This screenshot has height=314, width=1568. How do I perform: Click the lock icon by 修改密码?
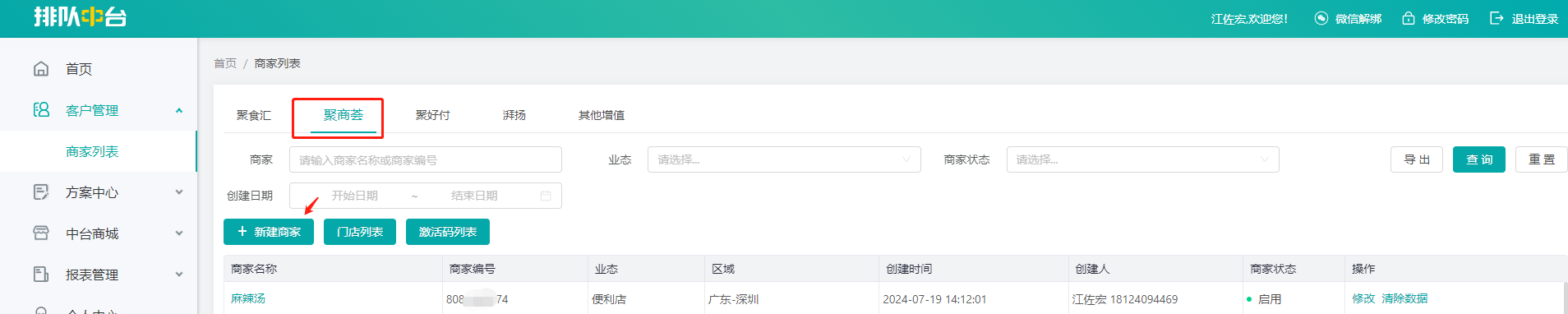click(1409, 18)
